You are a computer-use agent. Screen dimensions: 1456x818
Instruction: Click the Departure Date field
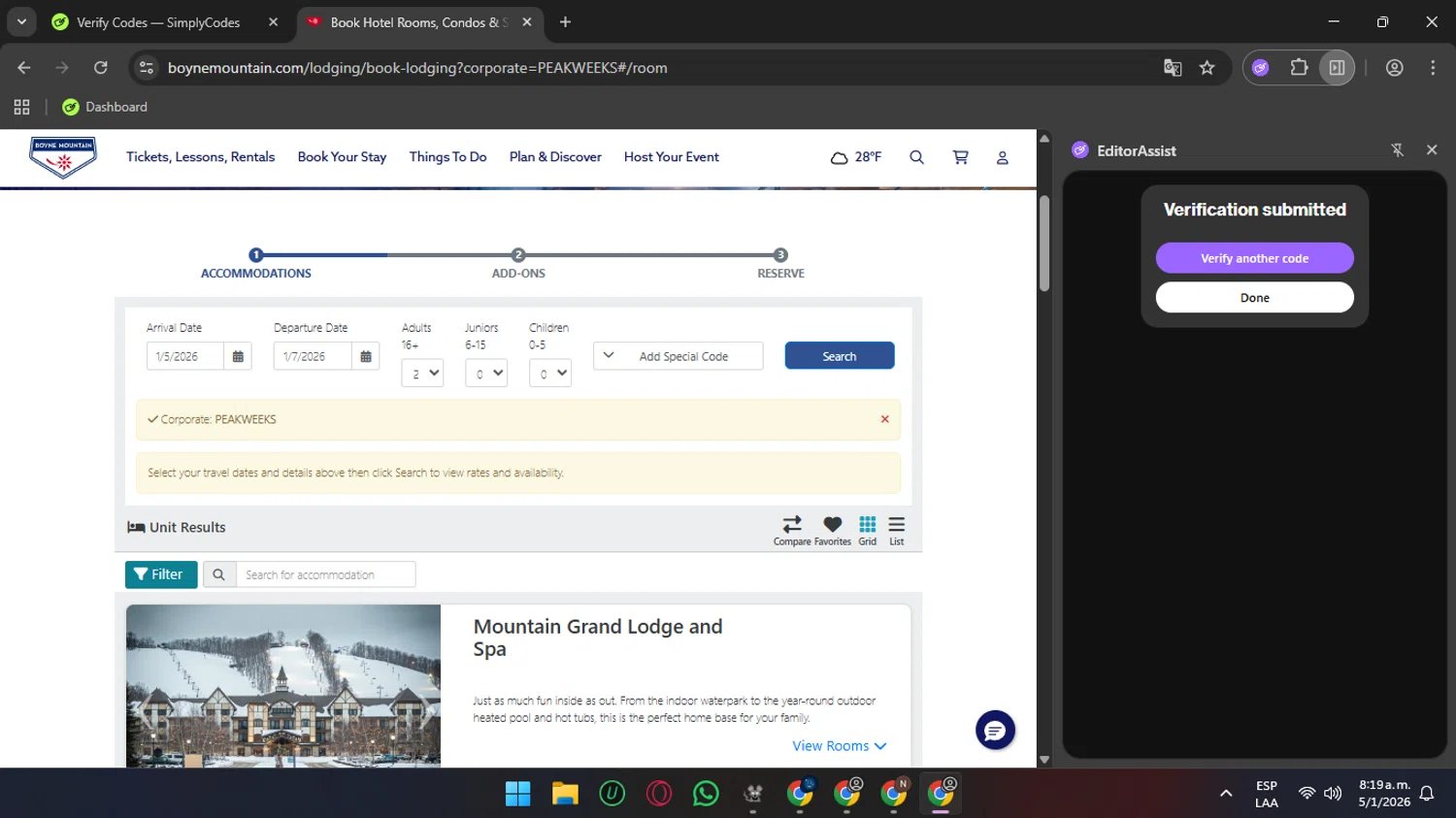[314, 356]
